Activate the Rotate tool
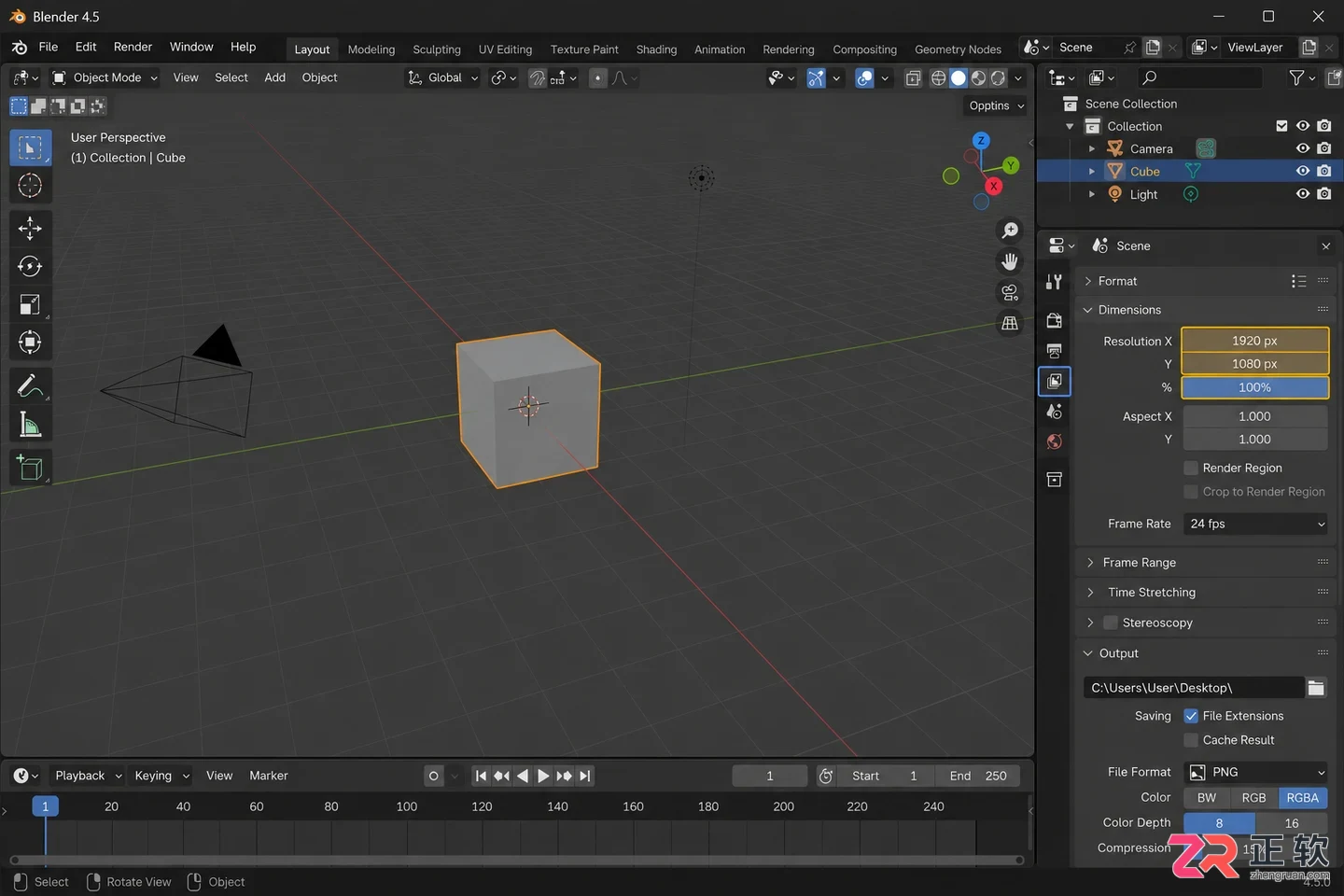The image size is (1344, 896). (x=30, y=267)
